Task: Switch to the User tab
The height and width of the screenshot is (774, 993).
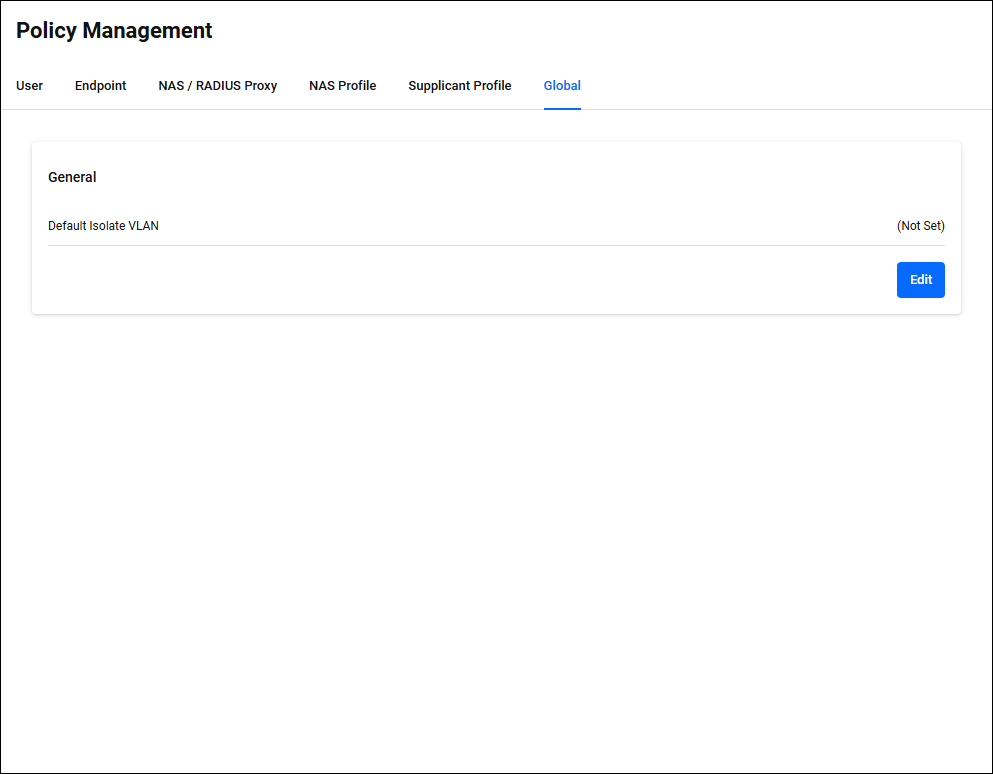Action: tap(29, 86)
